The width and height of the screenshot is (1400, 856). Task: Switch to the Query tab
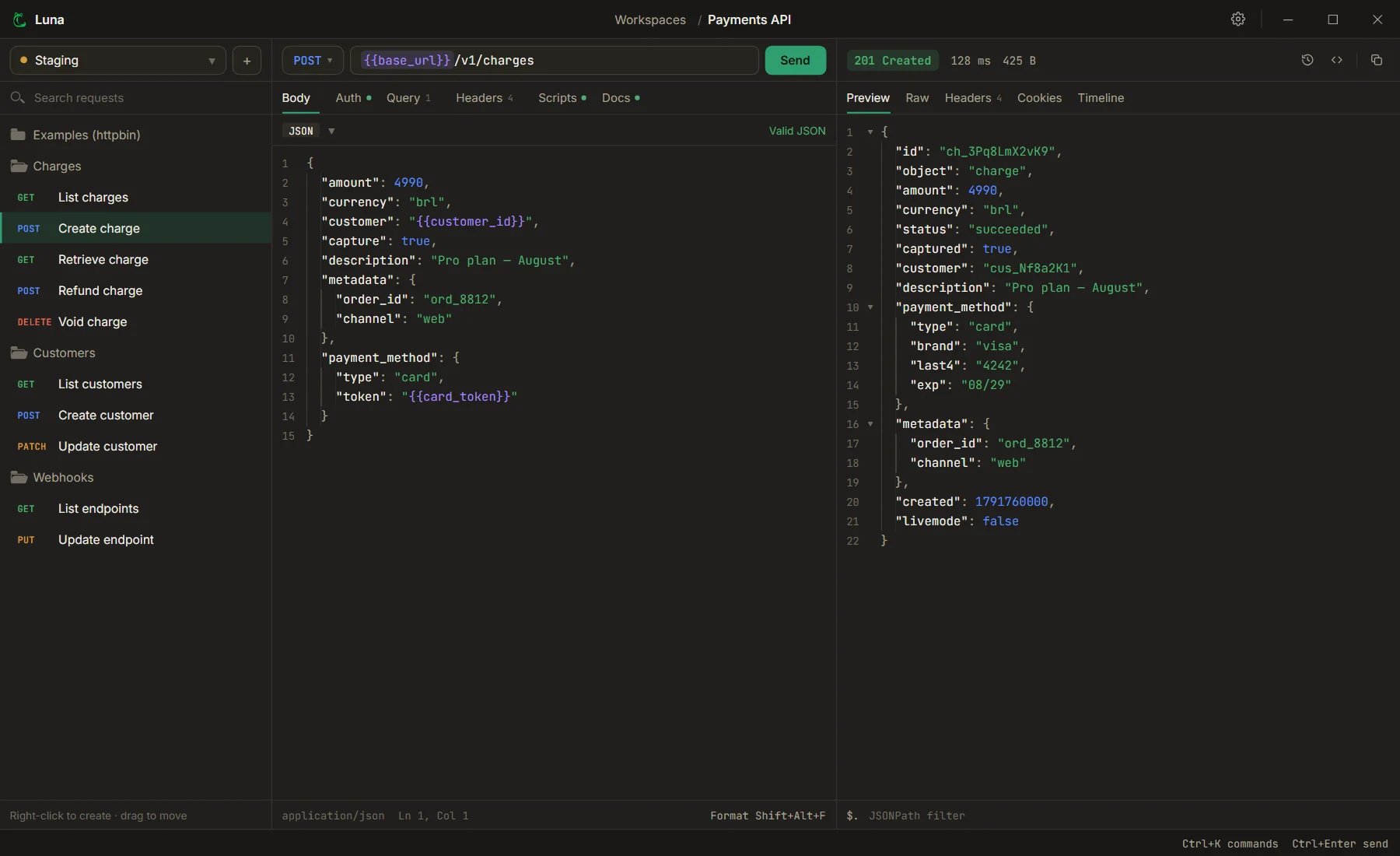tap(408, 97)
